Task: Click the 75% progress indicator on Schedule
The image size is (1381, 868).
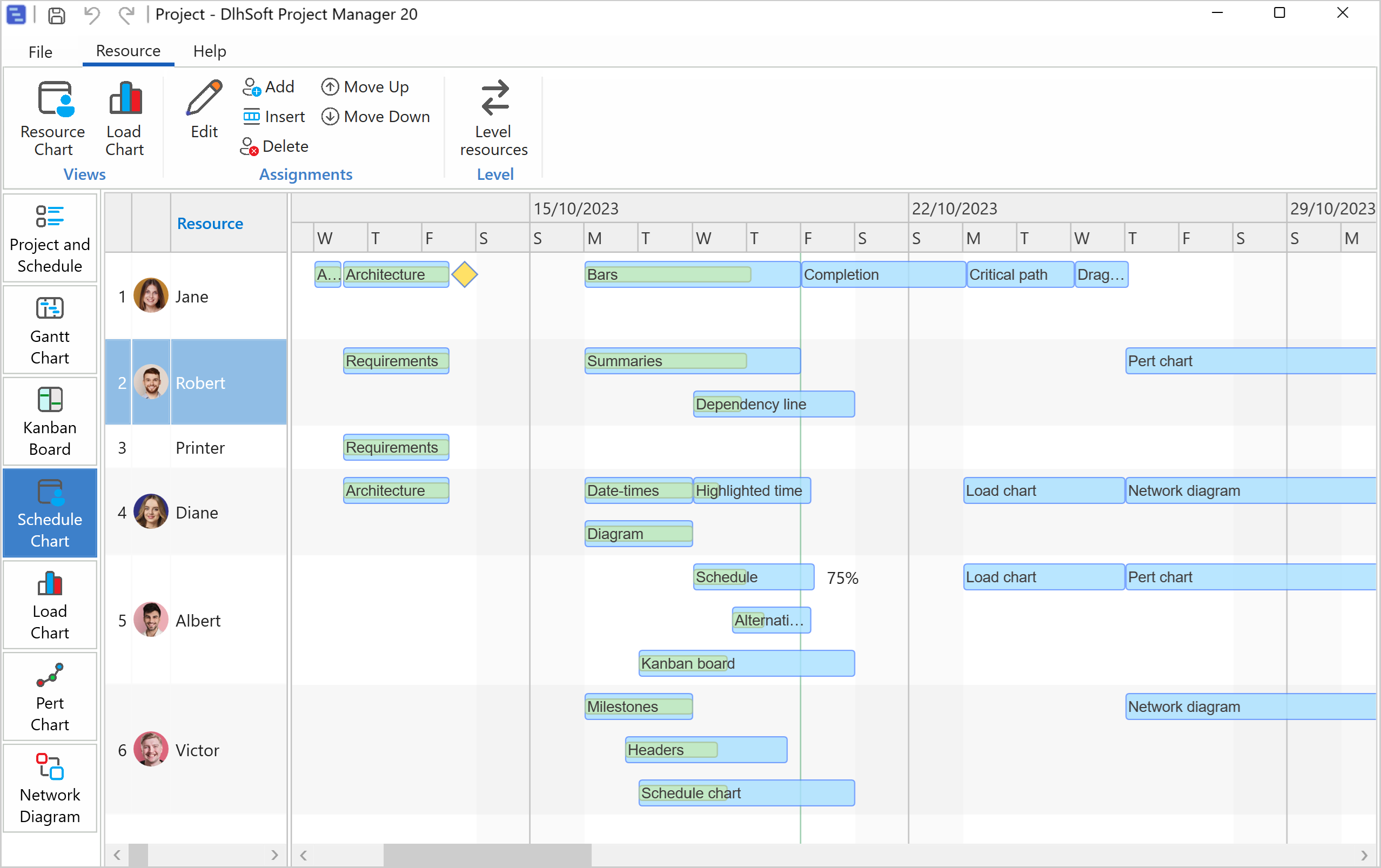Action: point(842,578)
